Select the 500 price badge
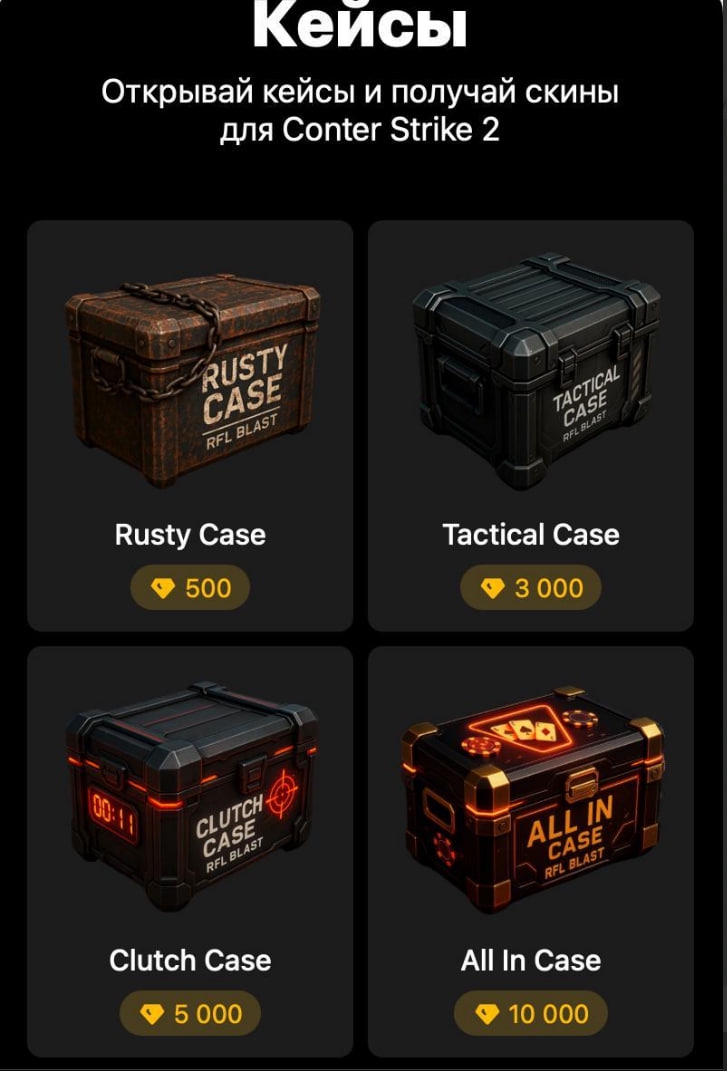This screenshot has width=727, height=1071. pos(190,588)
